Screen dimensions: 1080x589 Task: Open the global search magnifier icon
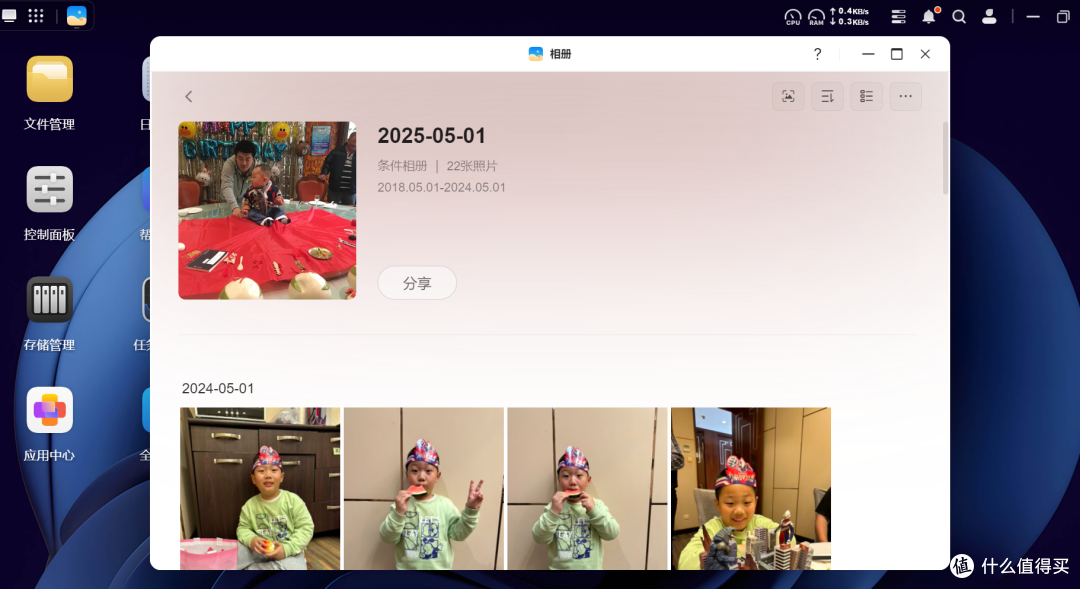coord(959,17)
